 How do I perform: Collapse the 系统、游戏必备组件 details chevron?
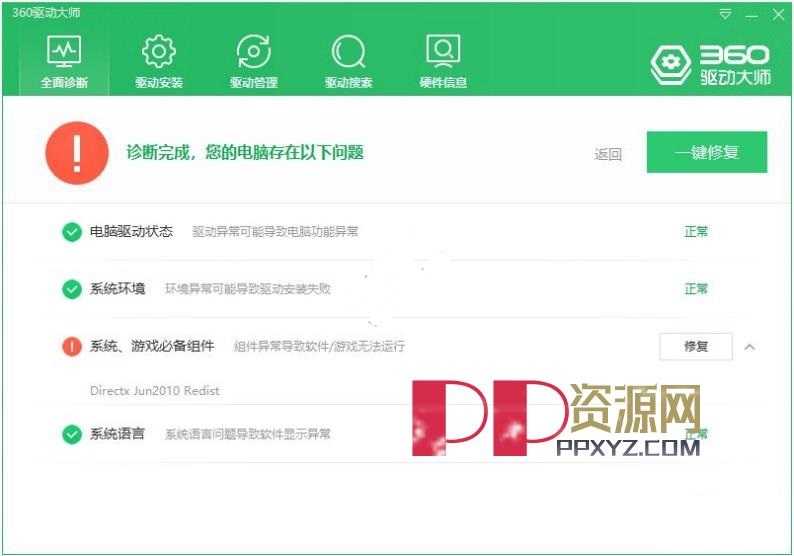750,347
